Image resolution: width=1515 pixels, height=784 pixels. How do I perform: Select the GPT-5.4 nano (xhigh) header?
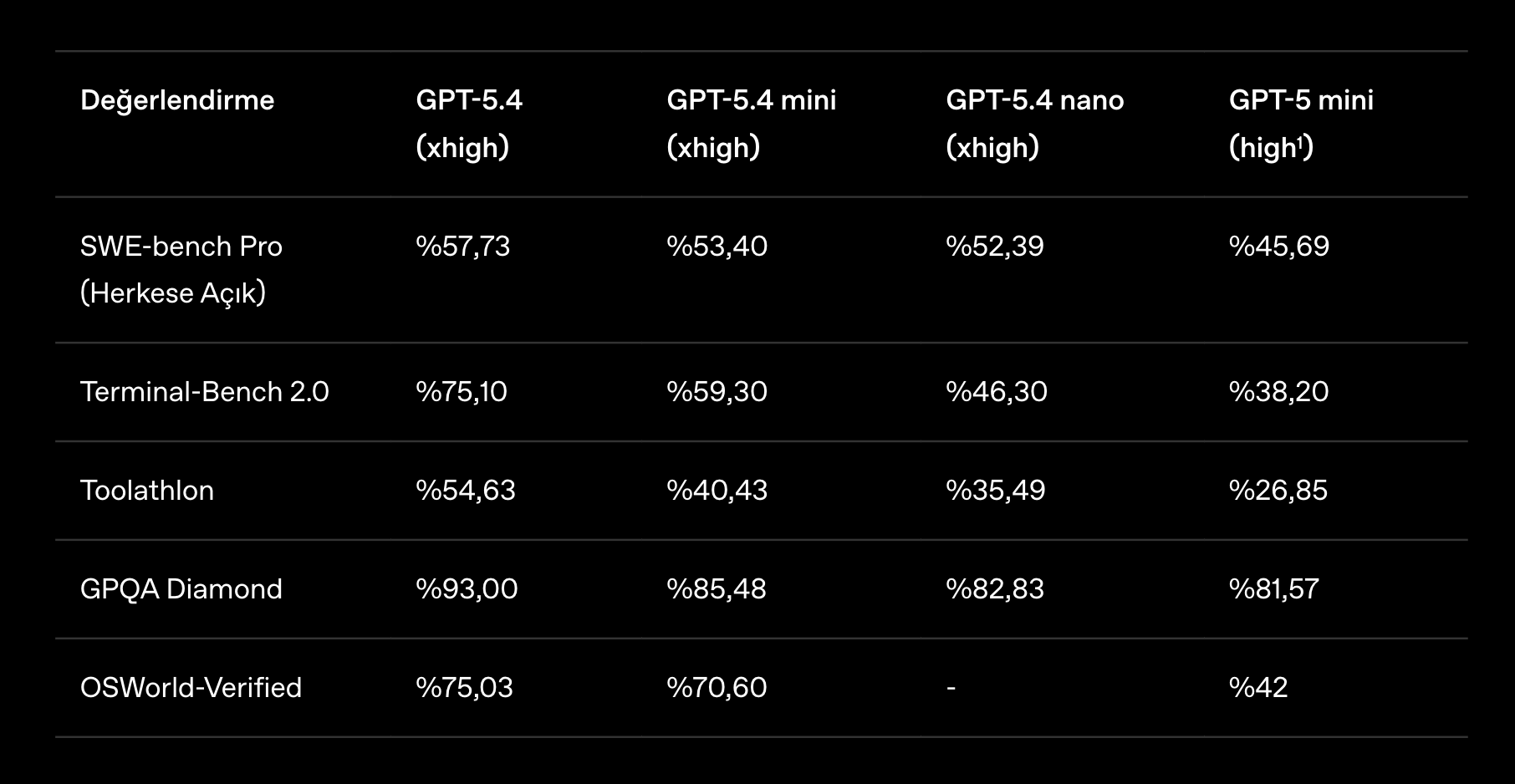pyautogui.click(x=1034, y=123)
